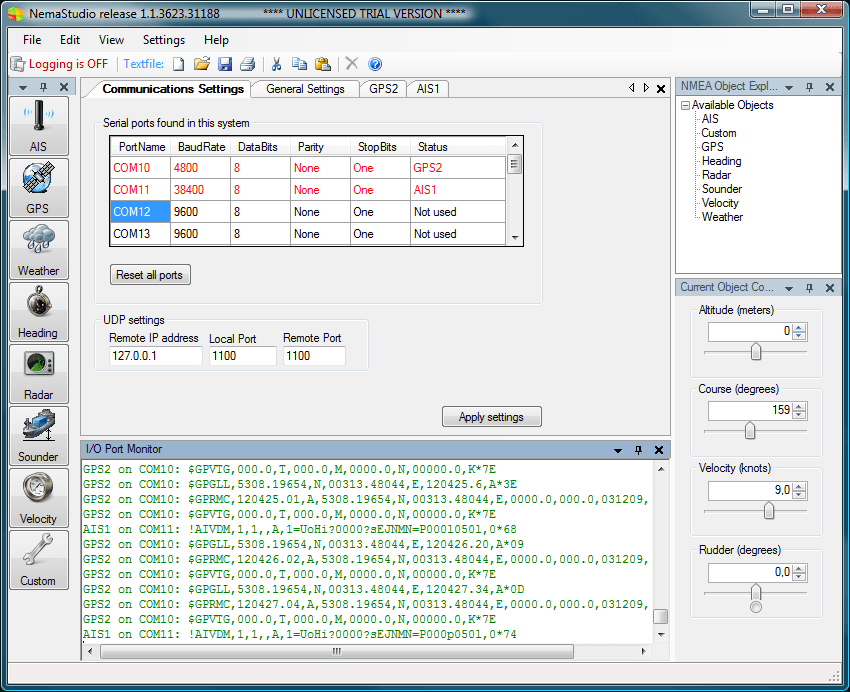Viewport: 850px width, 692px height.
Task: Switch to the General Settings tab
Action: pyautogui.click(x=305, y=89)
